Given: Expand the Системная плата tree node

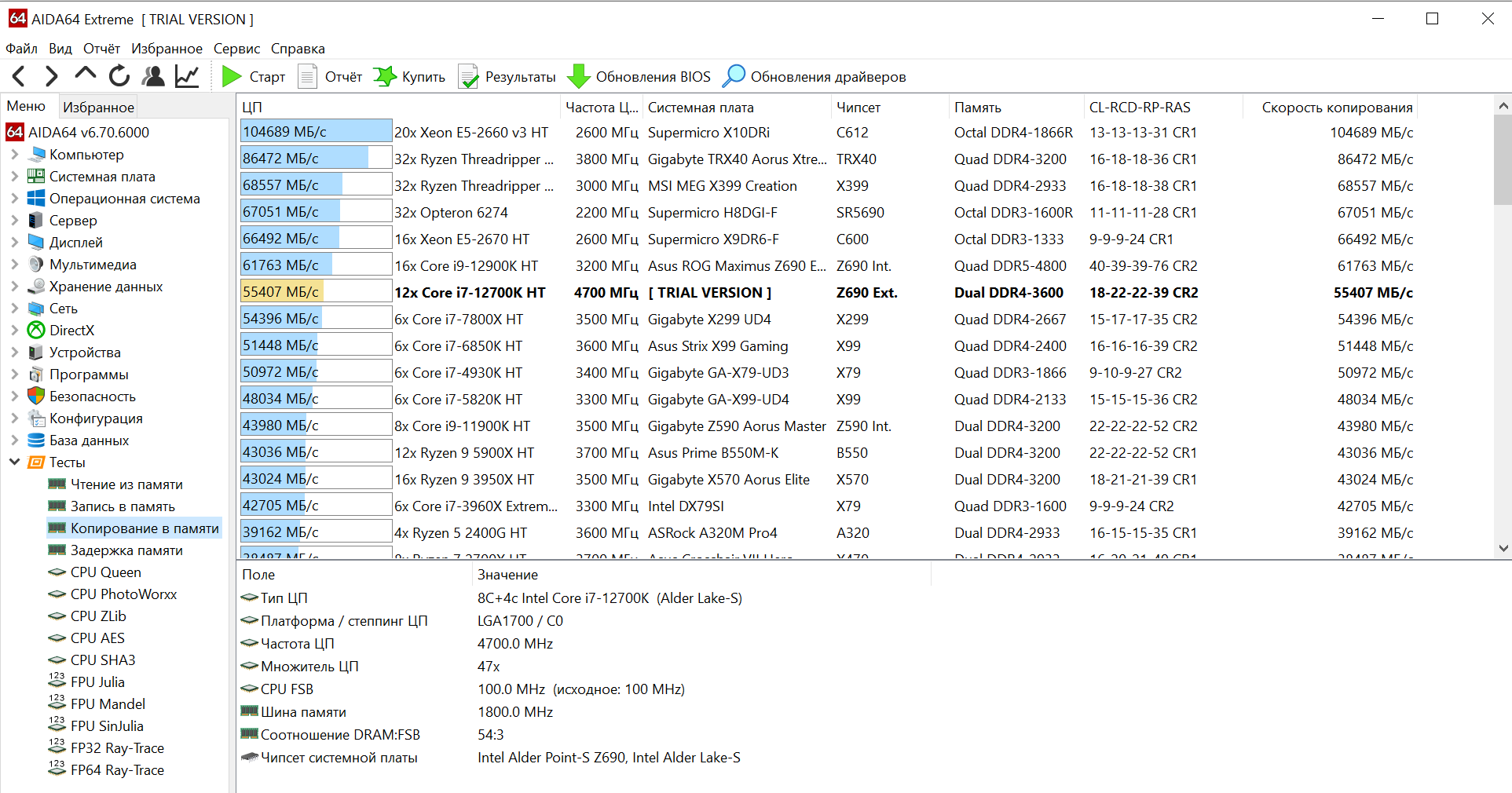Looking at the screenshot, I should tap(15, 177).
